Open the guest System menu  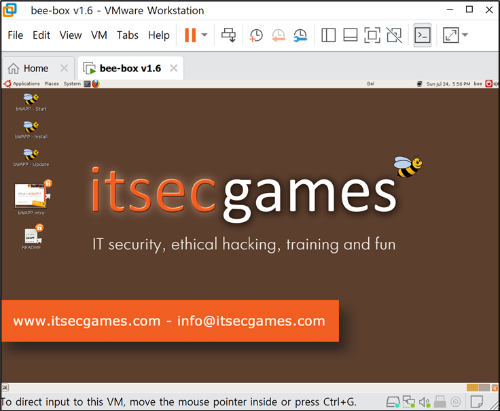72,84
